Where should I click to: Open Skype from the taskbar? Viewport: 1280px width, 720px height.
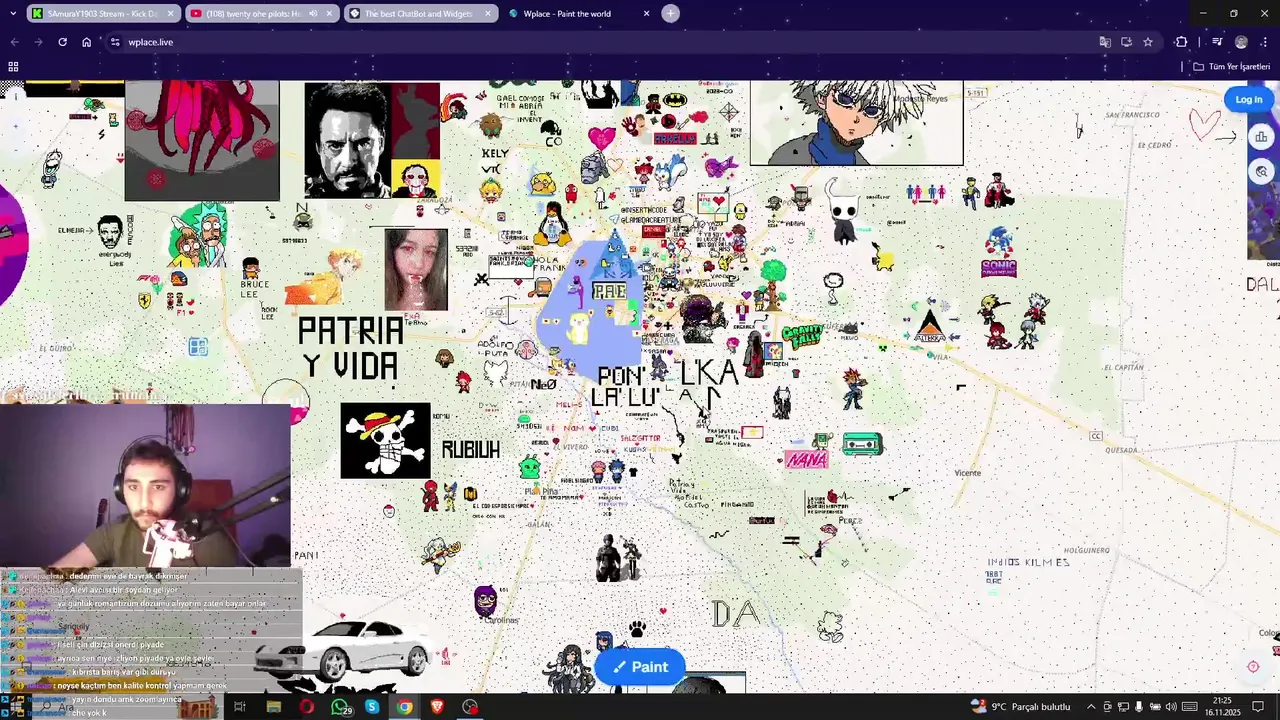pyautogui.click(x=372, y=707)
